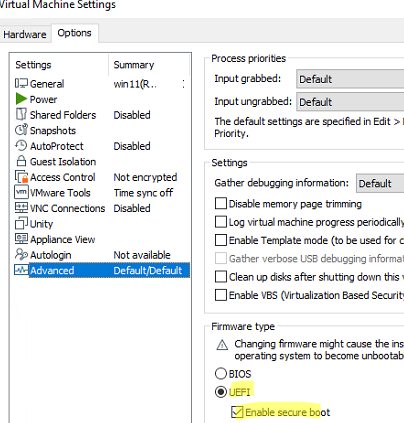Image resolution: width=404 pixels, height=423 pixels.
Task: Click the win11 summary value for General
Action: point(135,84)
